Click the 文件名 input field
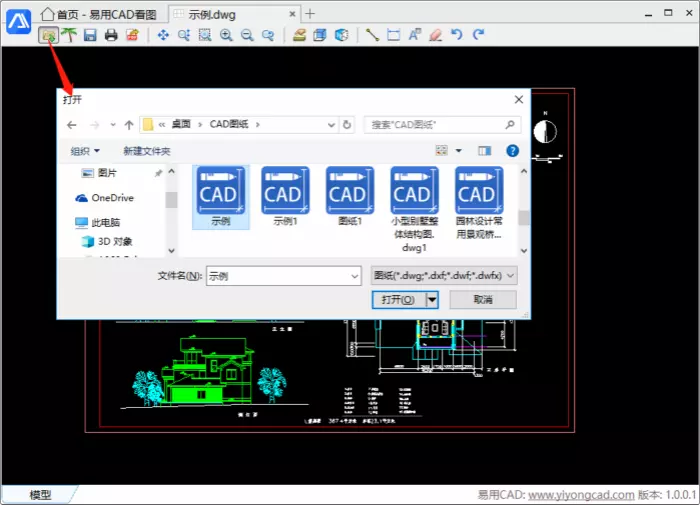Image resolution: width=700 pixels, height=505 pixels. coord(282,275)
